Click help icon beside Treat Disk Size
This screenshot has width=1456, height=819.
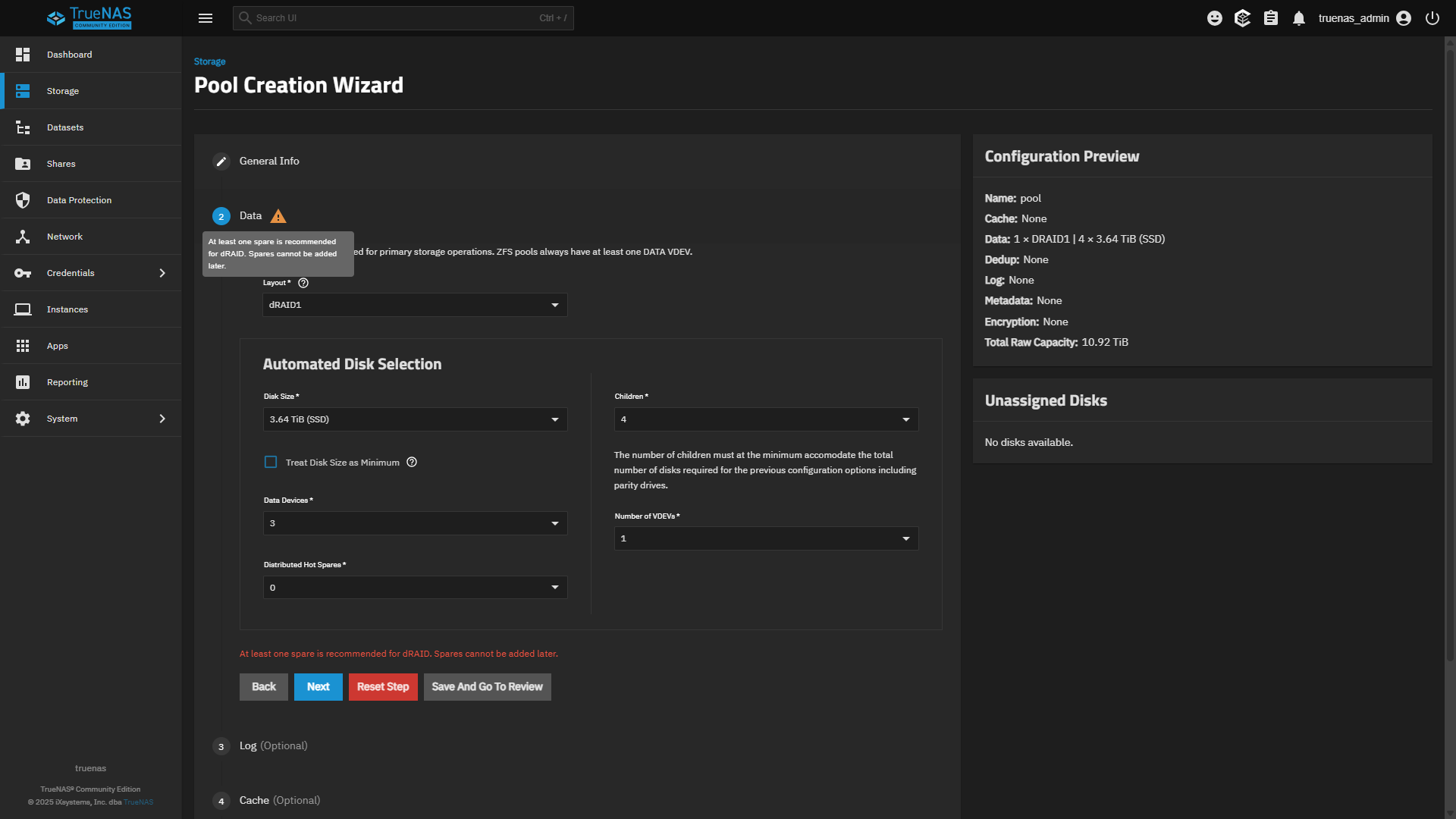click(x=412, y=462)
